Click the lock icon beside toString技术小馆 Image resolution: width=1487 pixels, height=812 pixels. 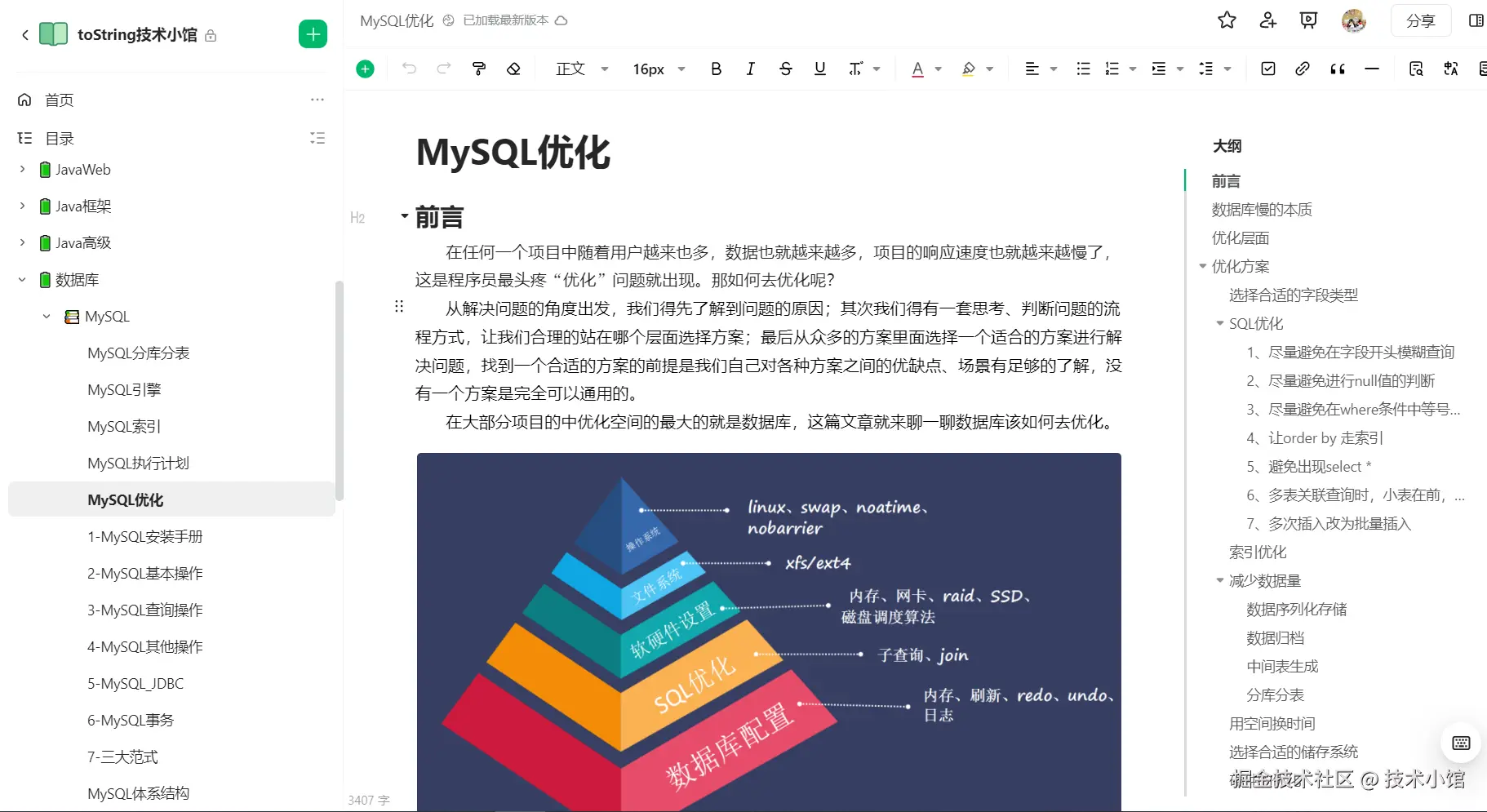click(x=211, y=36)
